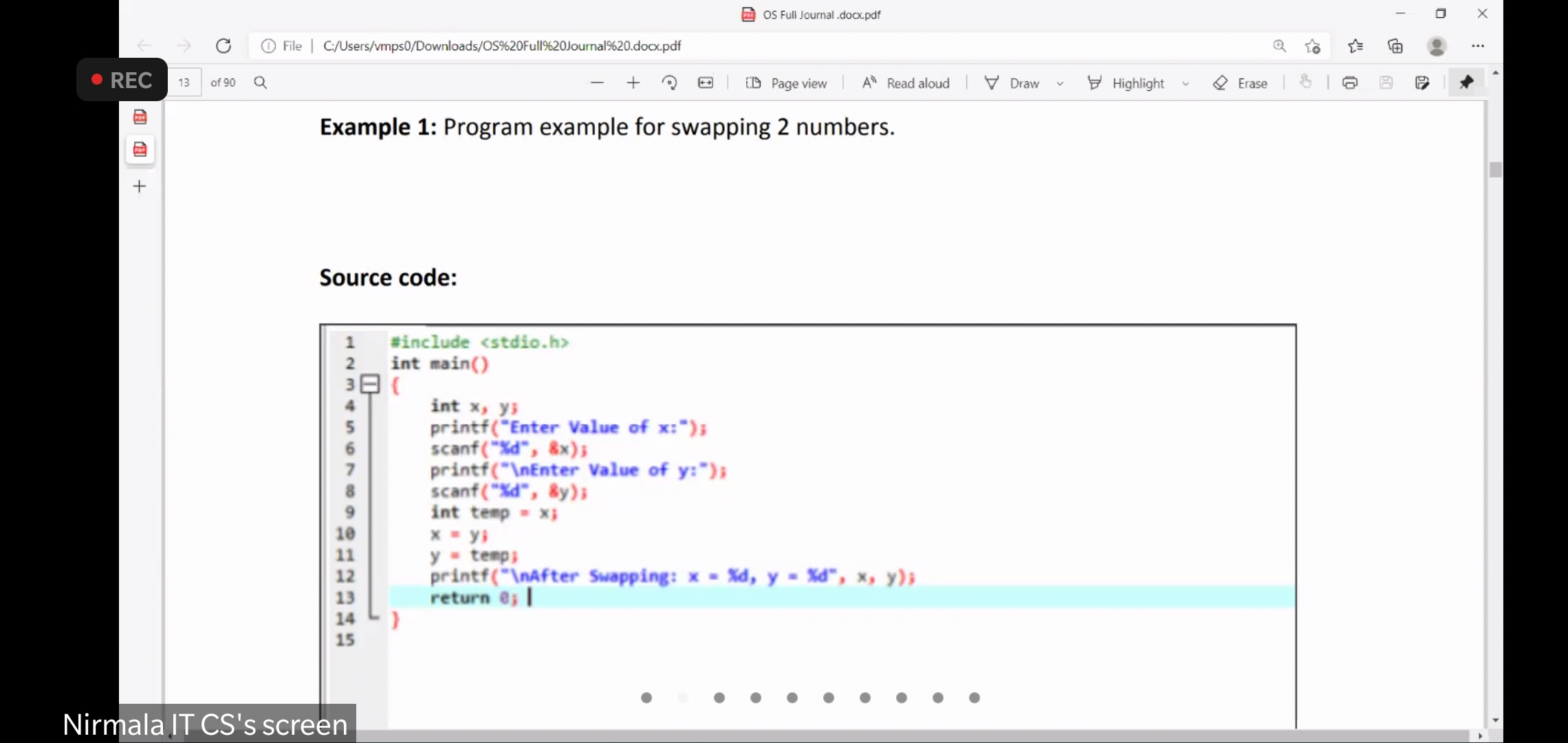Click the zoom in plus icon
This screenshot has width=1568, height=743.
tap(633, 83)
